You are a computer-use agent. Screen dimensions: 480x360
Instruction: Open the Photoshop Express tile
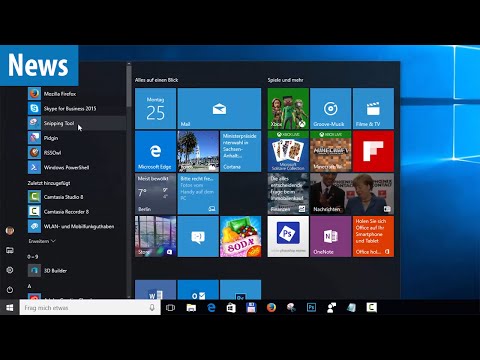[x=288, y=236]
